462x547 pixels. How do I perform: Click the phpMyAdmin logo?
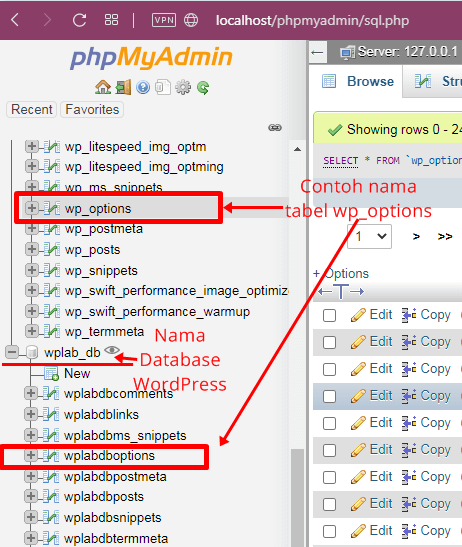pos(152,58)
